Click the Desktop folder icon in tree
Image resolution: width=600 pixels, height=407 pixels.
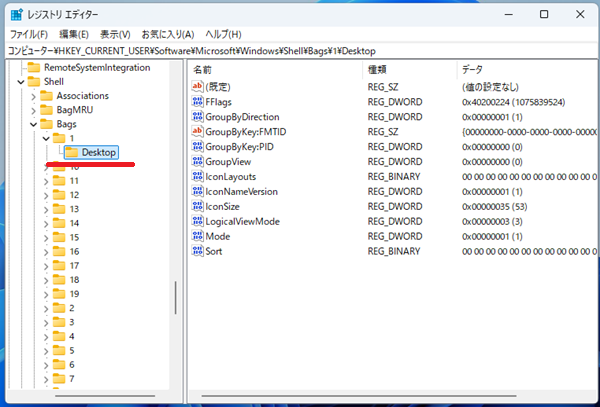click(x=71, y=152)
